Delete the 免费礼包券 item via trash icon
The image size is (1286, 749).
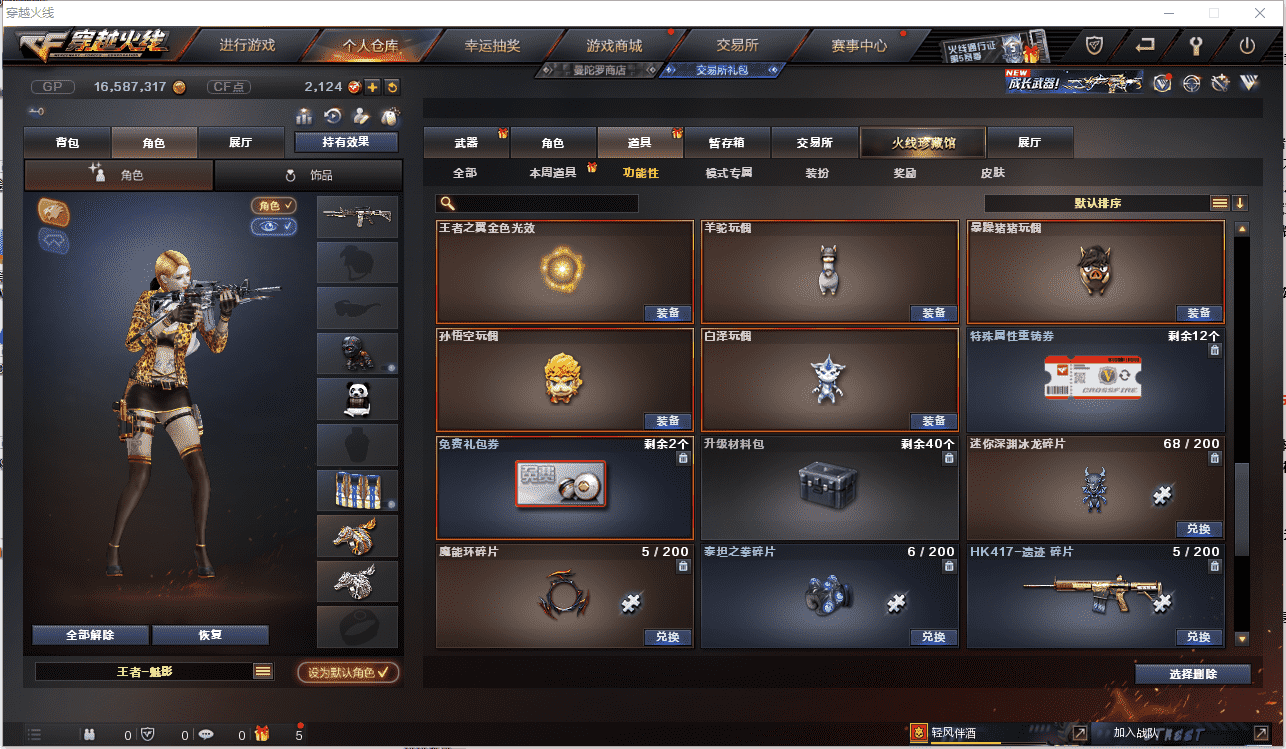click(683, 458)
